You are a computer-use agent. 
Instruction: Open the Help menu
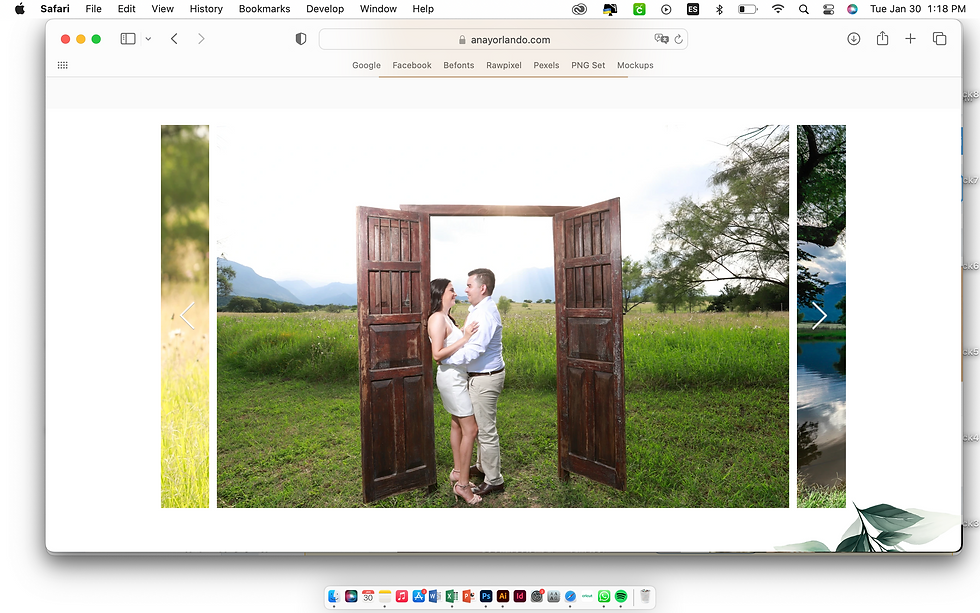click(x=423, y=9)
